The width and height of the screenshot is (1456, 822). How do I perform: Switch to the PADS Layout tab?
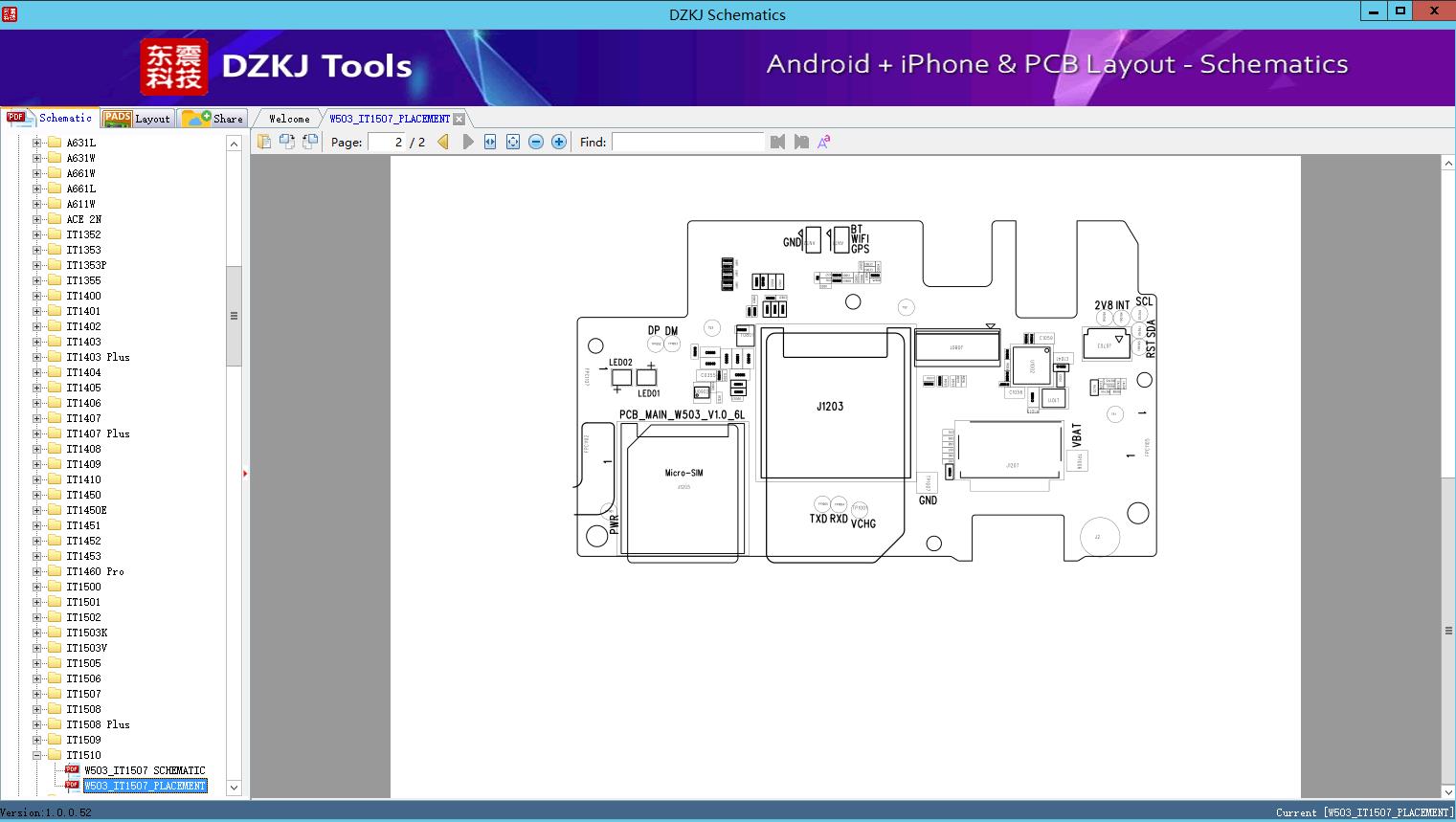pyautogui.click(x=136, y=119)
